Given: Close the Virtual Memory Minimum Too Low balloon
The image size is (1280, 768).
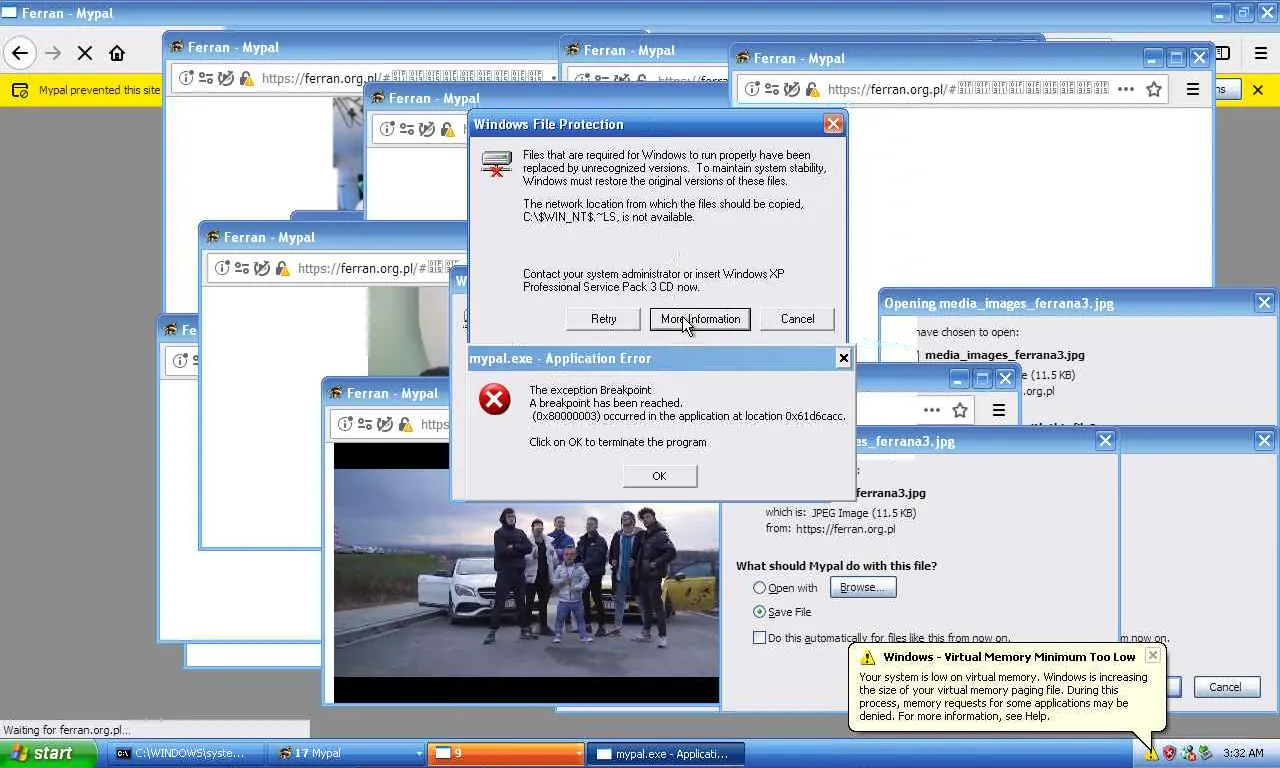Looking at the screenshot, I should 1153,656.
